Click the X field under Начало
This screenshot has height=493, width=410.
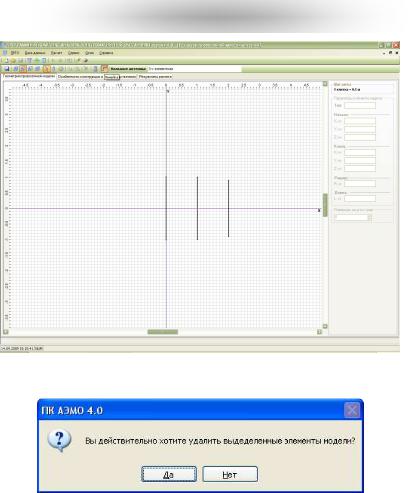tap(360, 121)
